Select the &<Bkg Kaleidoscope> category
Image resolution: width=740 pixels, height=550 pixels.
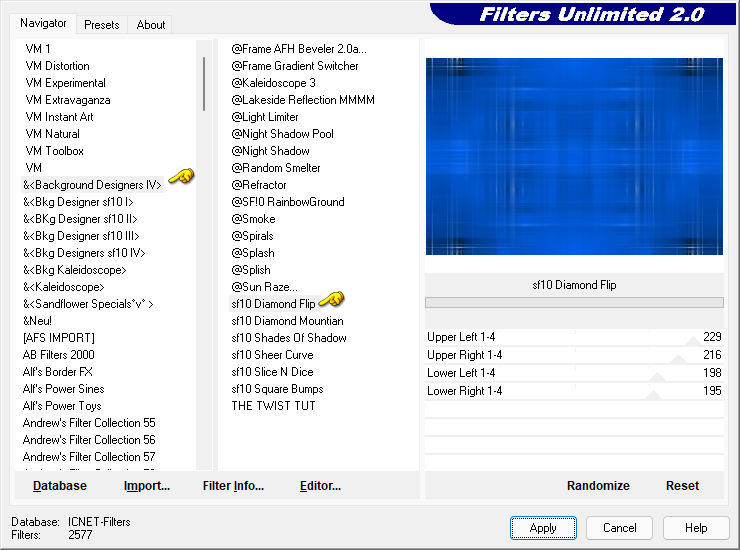(x=75, y=270)
